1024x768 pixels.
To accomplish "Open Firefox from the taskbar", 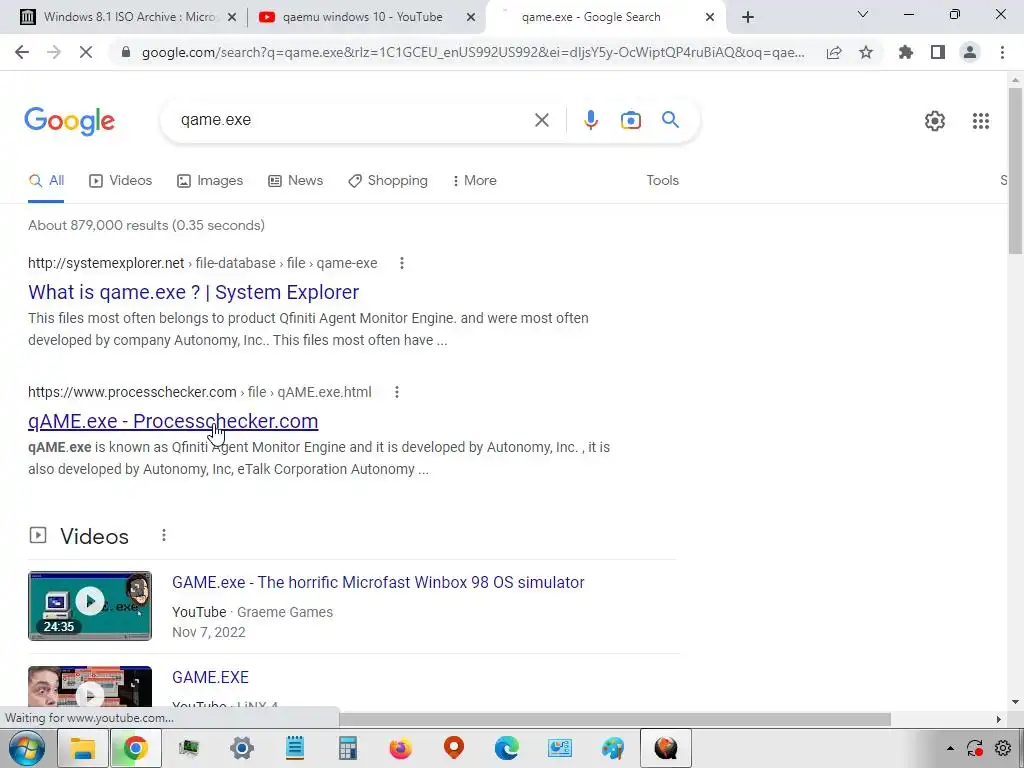I will click(x=400, y=748).
